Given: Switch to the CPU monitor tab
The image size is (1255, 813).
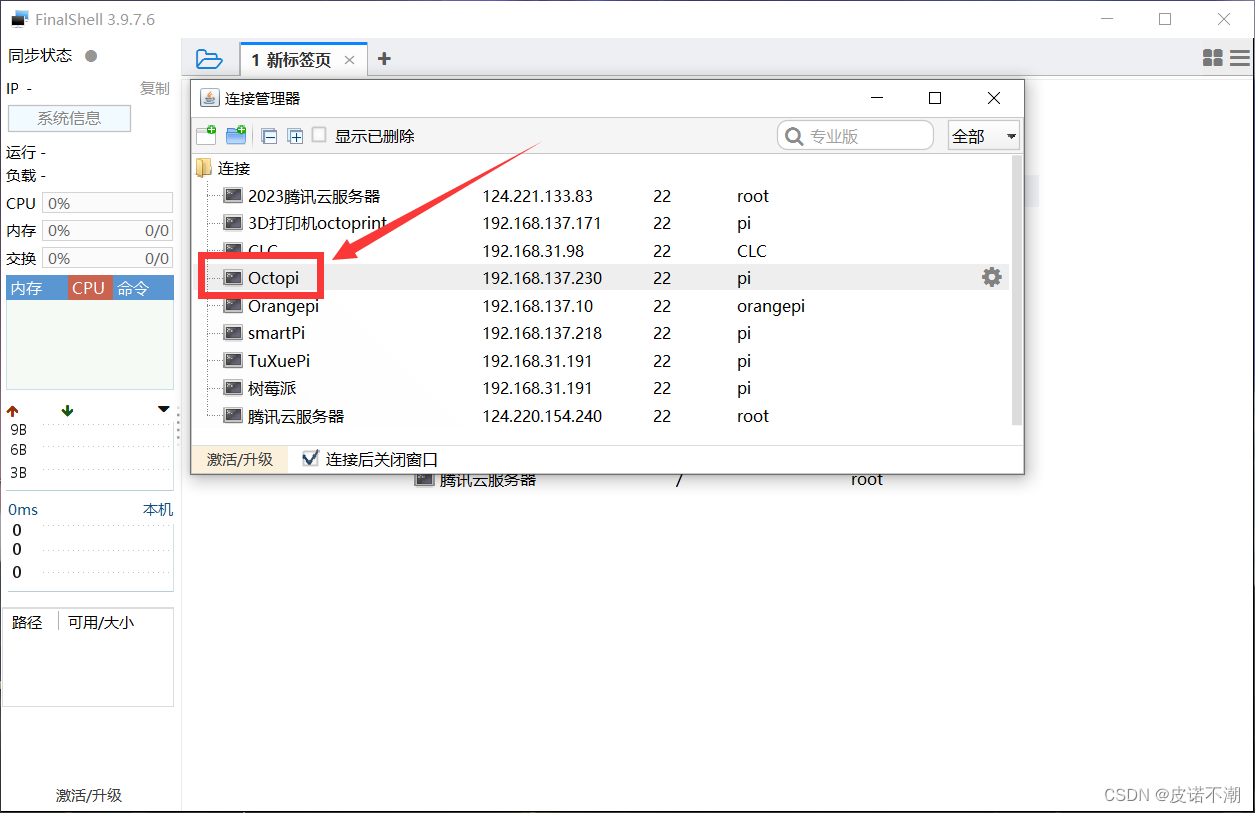Looking at the screenshot, I should pos(89,287).
